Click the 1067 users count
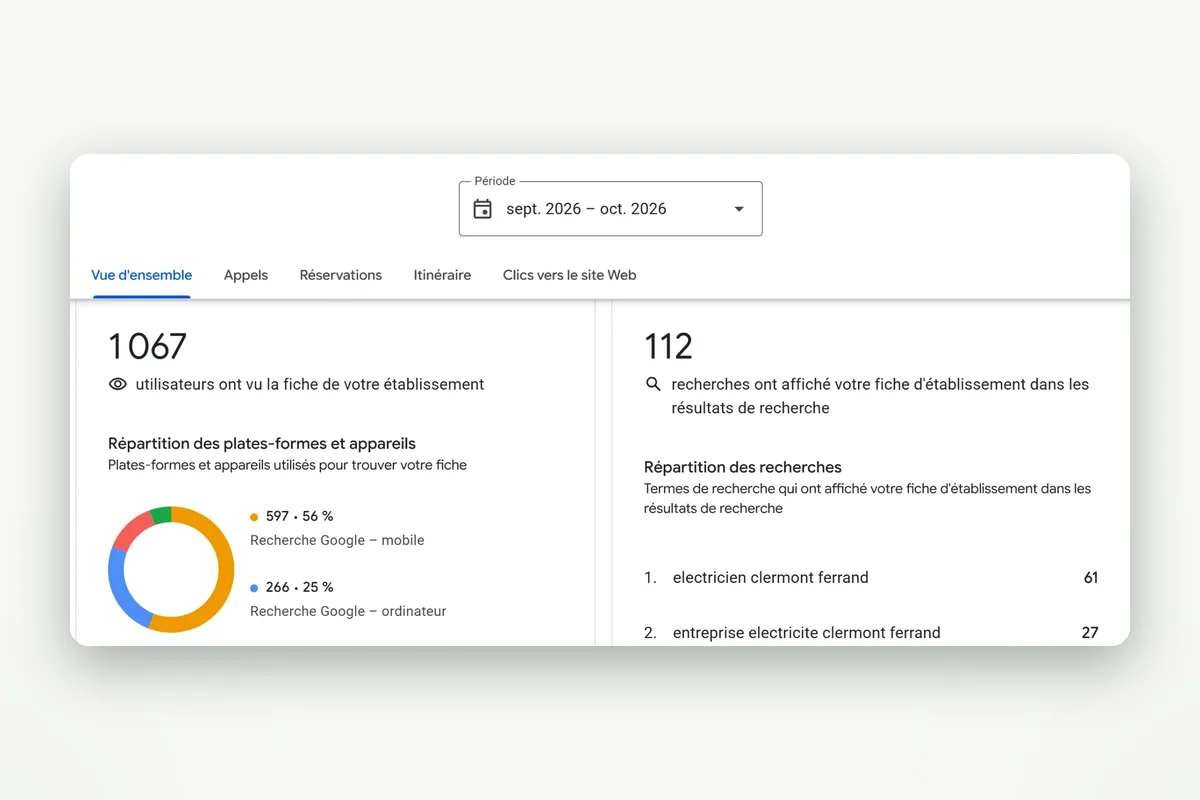Viewport: 1200px width, 800px height. point(147,346)
